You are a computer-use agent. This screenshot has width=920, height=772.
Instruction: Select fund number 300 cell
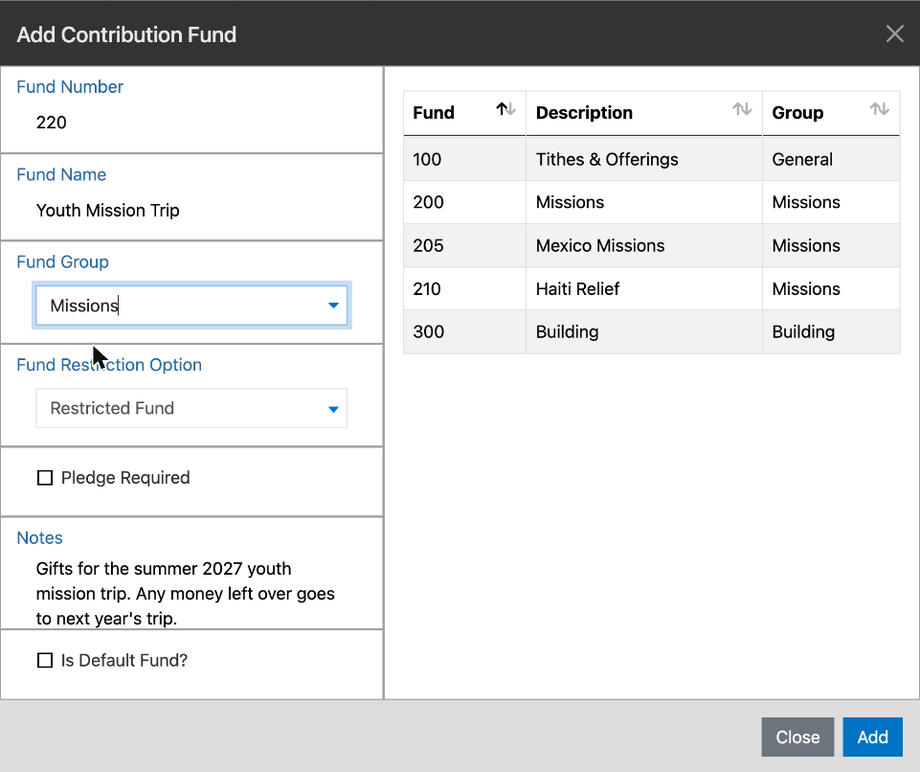click(x=465, y=332)
